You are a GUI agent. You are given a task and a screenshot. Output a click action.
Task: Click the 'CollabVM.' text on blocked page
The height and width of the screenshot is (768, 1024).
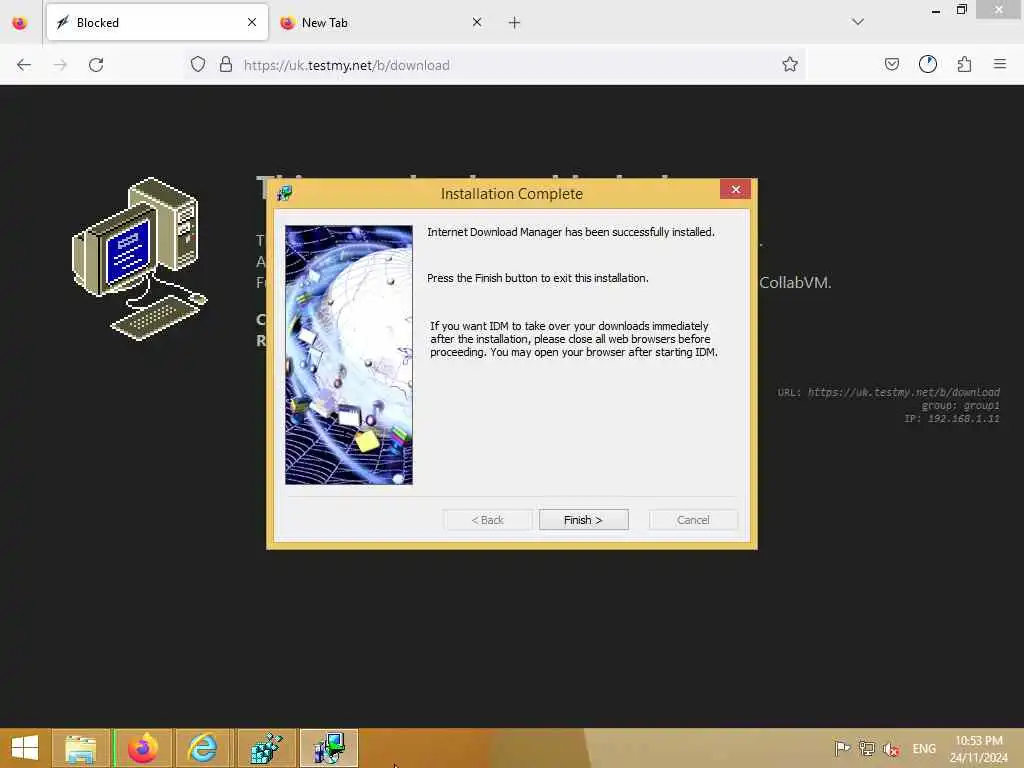(795, 283)
